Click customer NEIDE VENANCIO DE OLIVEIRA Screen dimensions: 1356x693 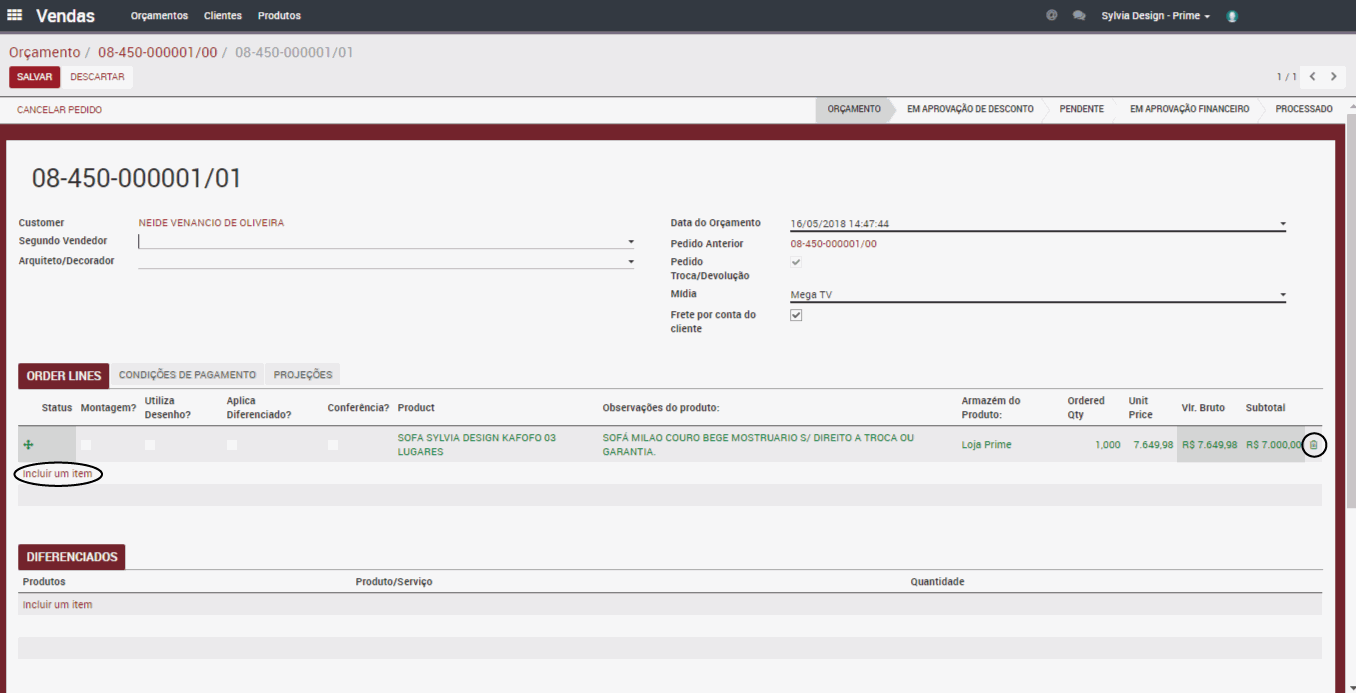[211, 223]
